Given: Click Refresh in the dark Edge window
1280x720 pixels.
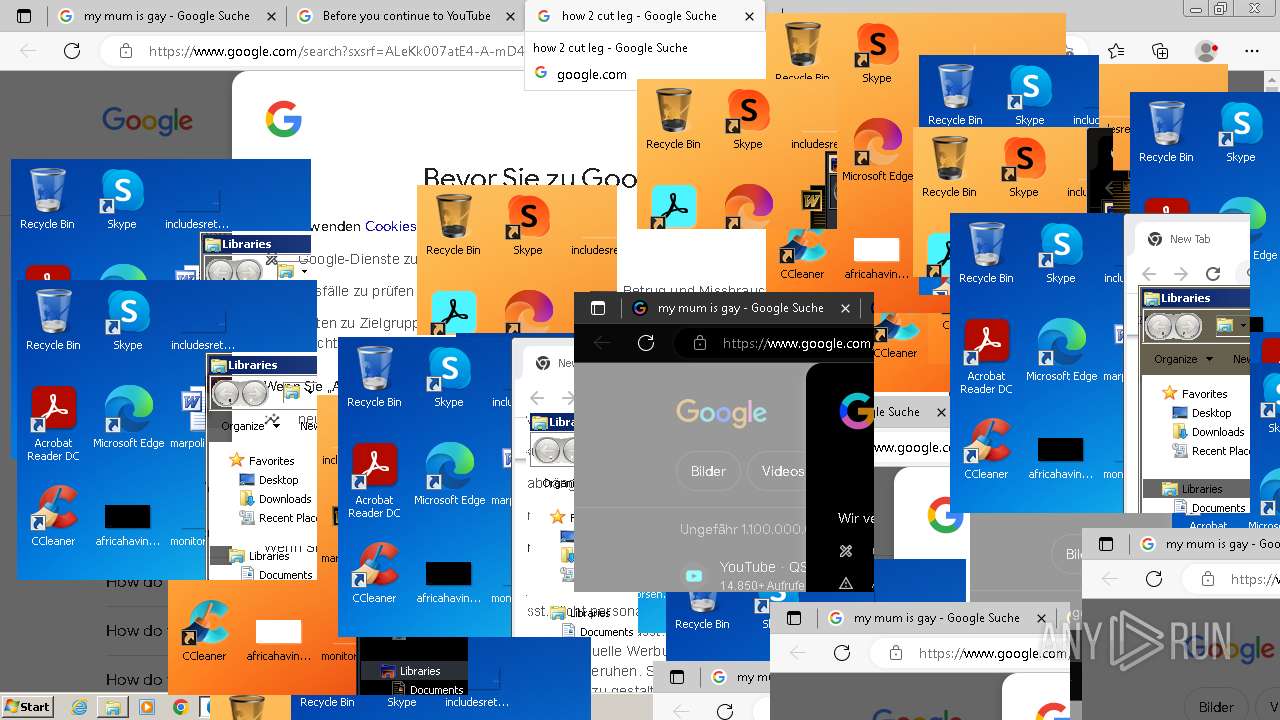Looking at the screenshot, I should (x=646, y=343).
